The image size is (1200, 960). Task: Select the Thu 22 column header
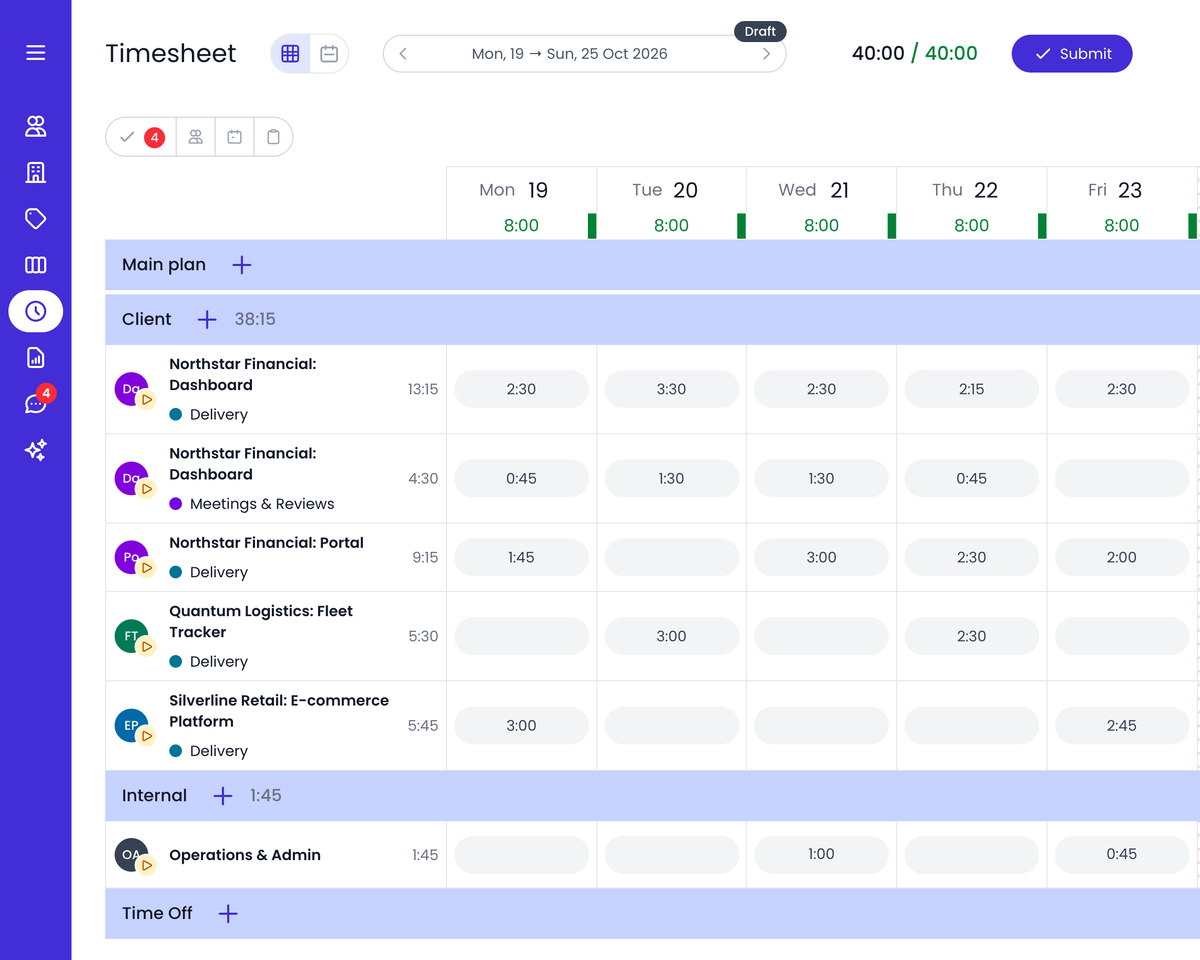pyautogui.click(x=971, y=203)
